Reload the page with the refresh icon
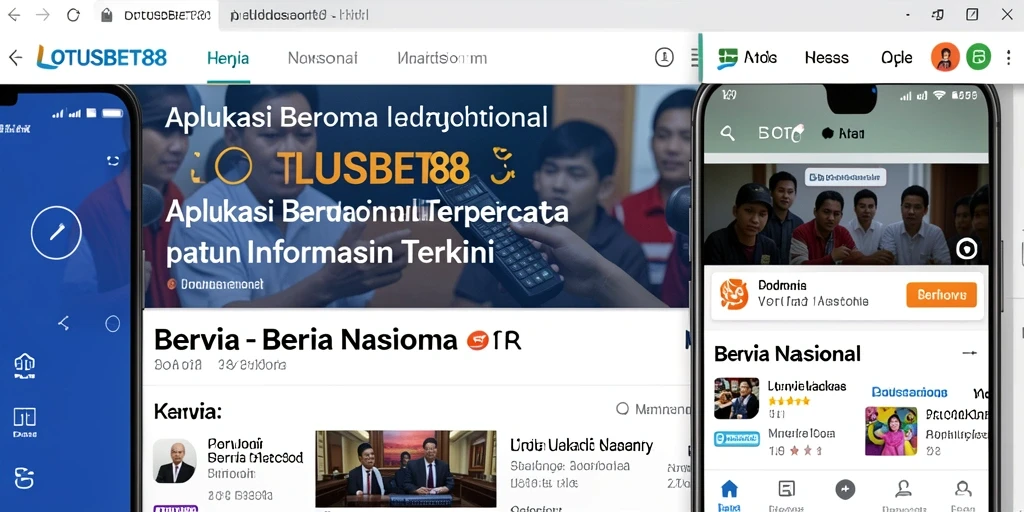The image size is (1024, 512). pos(73,14)
